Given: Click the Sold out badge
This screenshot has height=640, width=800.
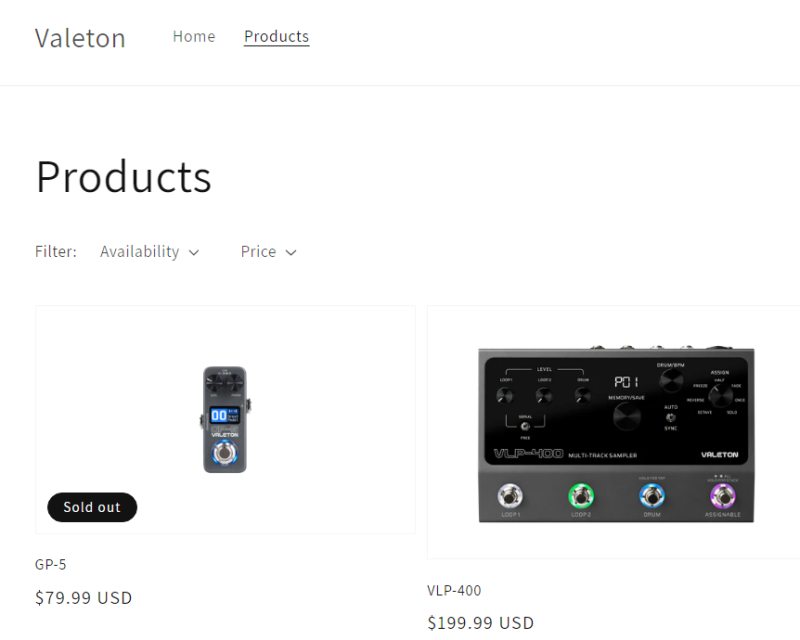Looking at the screenshot, I should [92, 507].
